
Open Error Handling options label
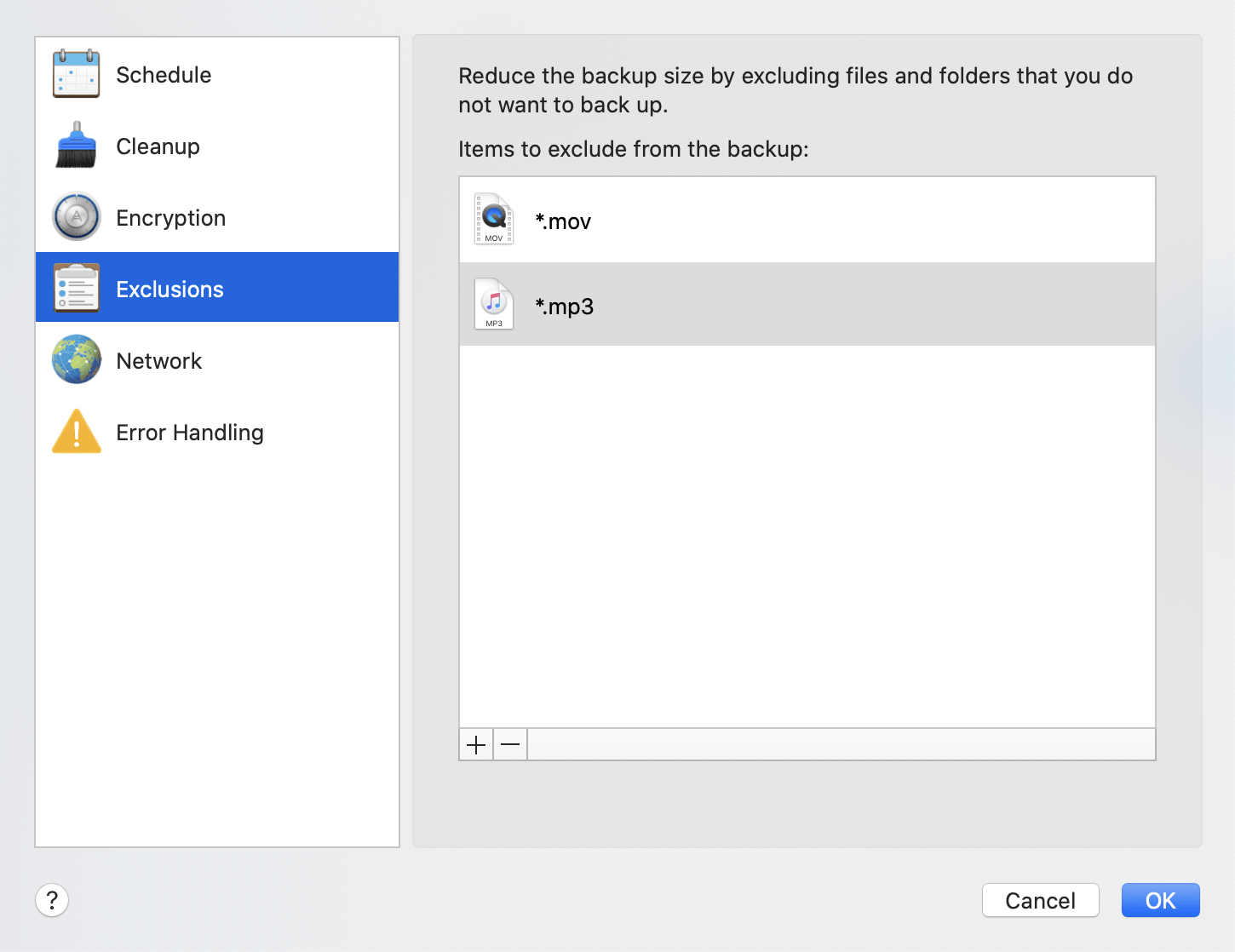tap(189, 433)
